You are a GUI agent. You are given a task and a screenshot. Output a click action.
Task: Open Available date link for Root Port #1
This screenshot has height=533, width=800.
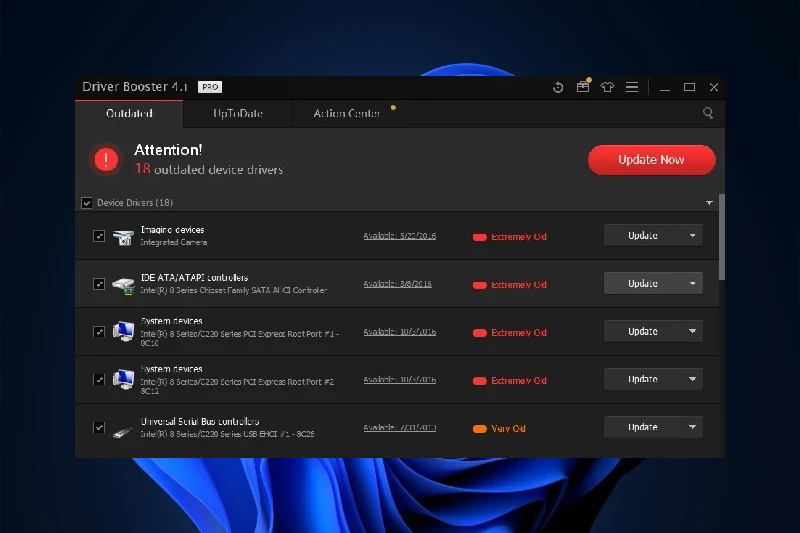point(399,332)
